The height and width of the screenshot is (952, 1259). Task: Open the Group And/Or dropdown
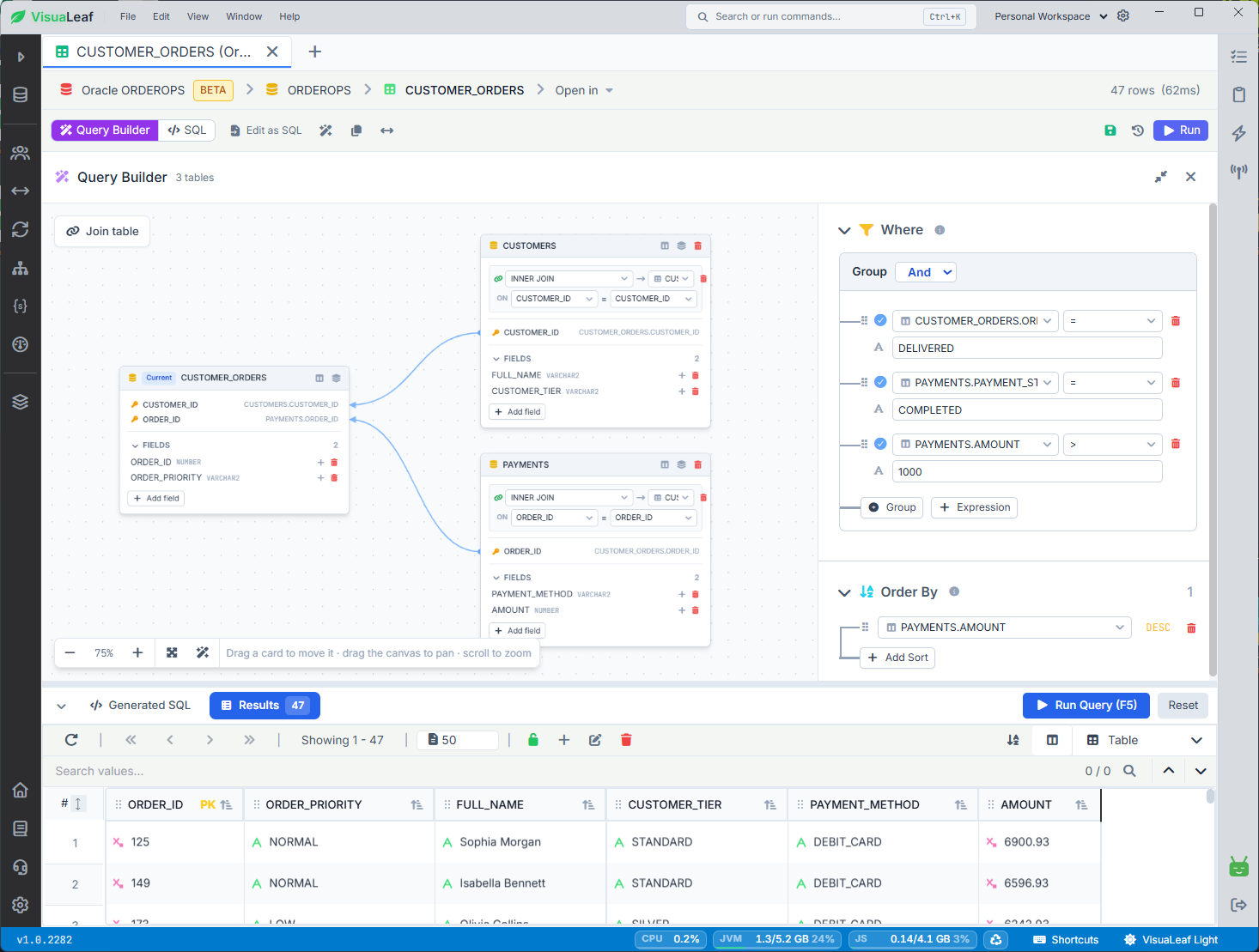click(x=926, y=272)
